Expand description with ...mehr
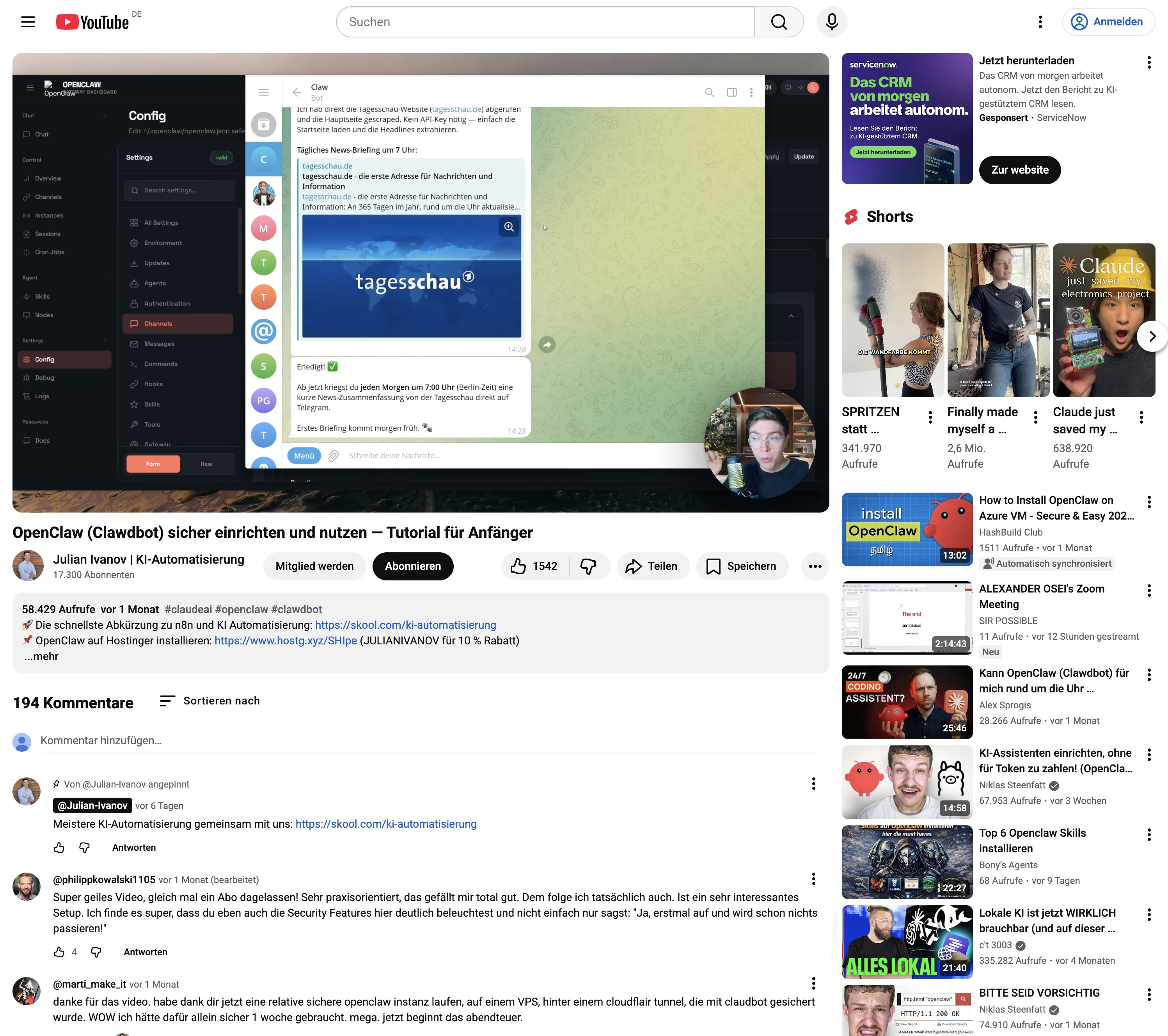 [41, 656]
